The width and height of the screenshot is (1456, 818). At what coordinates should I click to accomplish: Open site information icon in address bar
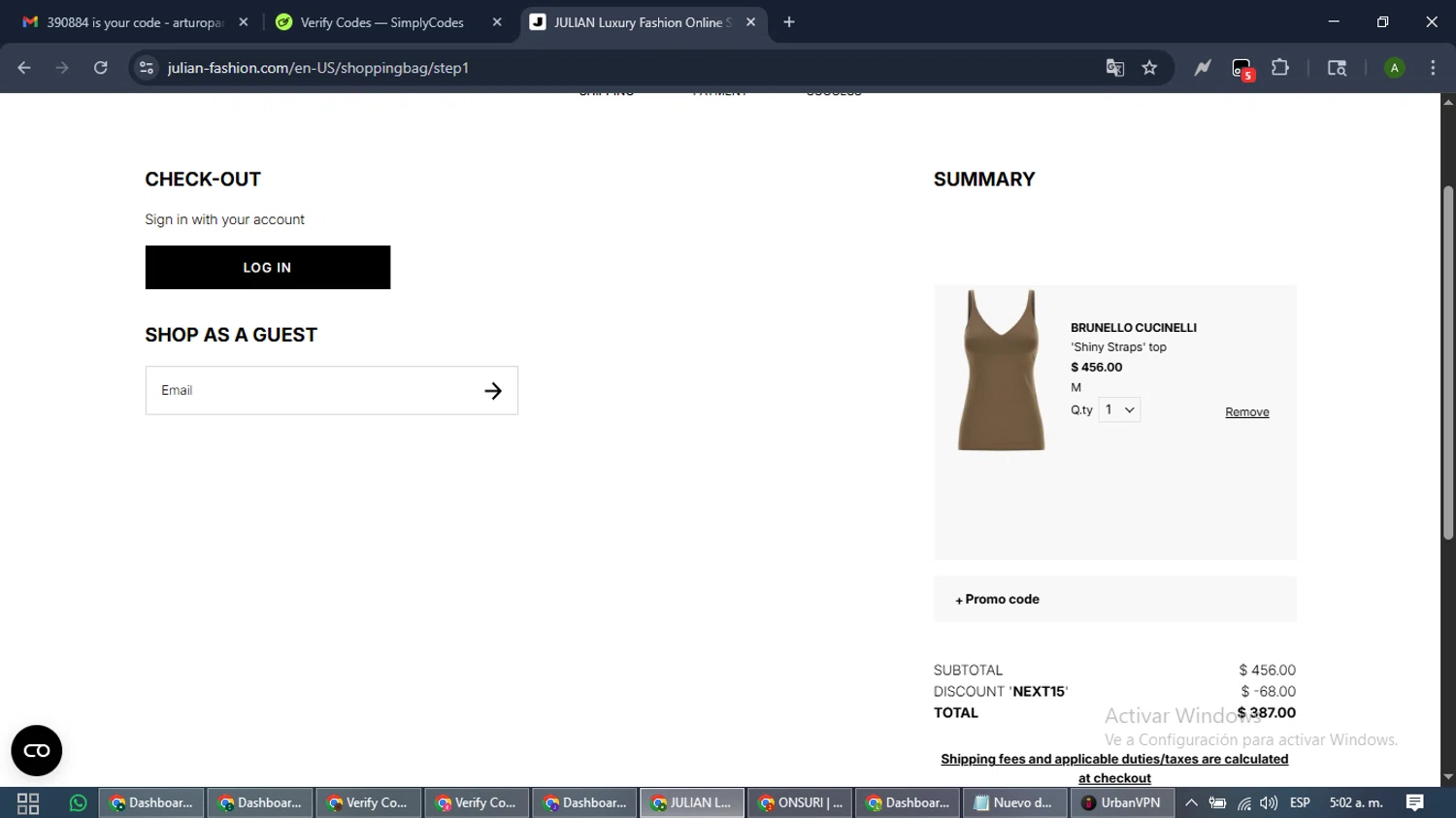[x=147, y=68]
